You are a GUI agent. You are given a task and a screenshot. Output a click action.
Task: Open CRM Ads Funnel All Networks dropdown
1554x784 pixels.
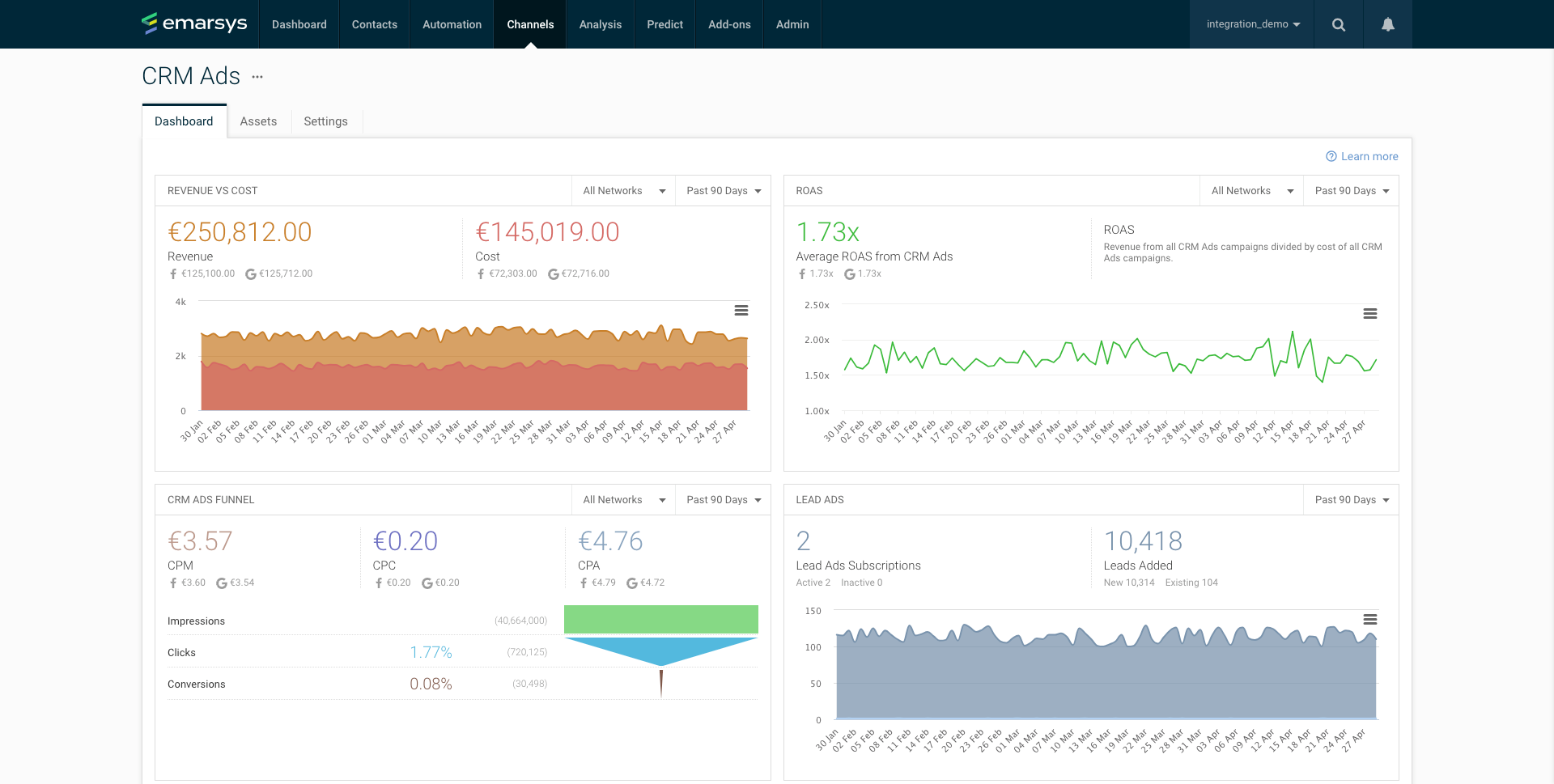(x=623, y=500)
